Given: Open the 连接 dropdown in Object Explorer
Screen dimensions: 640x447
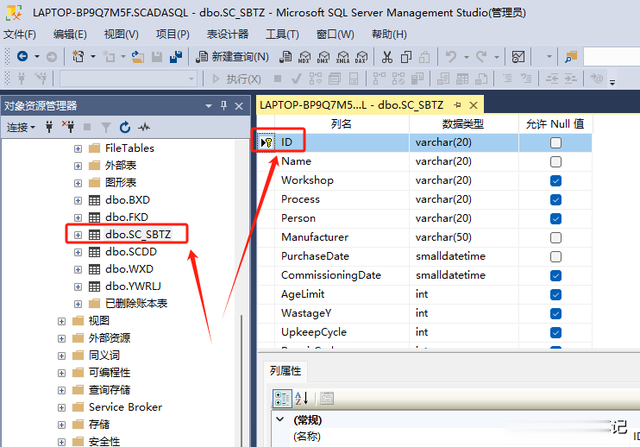Looking at the screenshot, I should point(21,127).
